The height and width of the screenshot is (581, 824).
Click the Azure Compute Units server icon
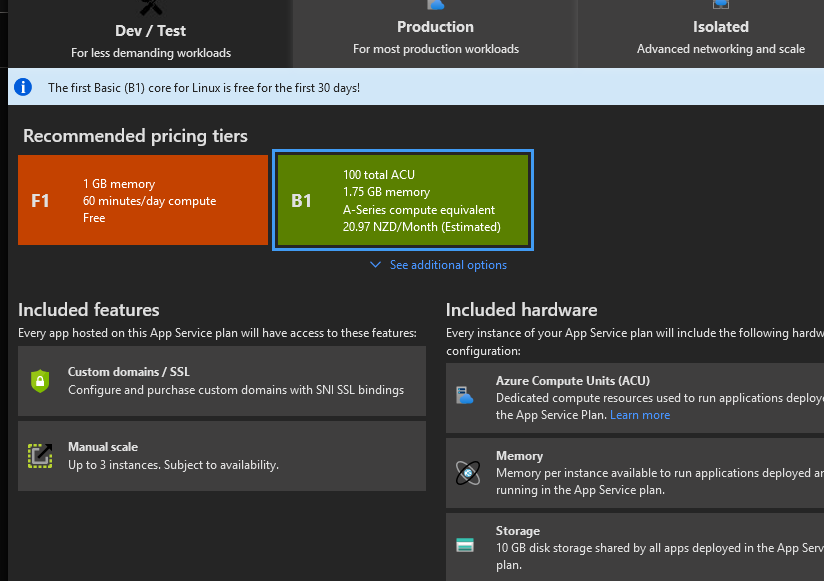pos(465,395)
